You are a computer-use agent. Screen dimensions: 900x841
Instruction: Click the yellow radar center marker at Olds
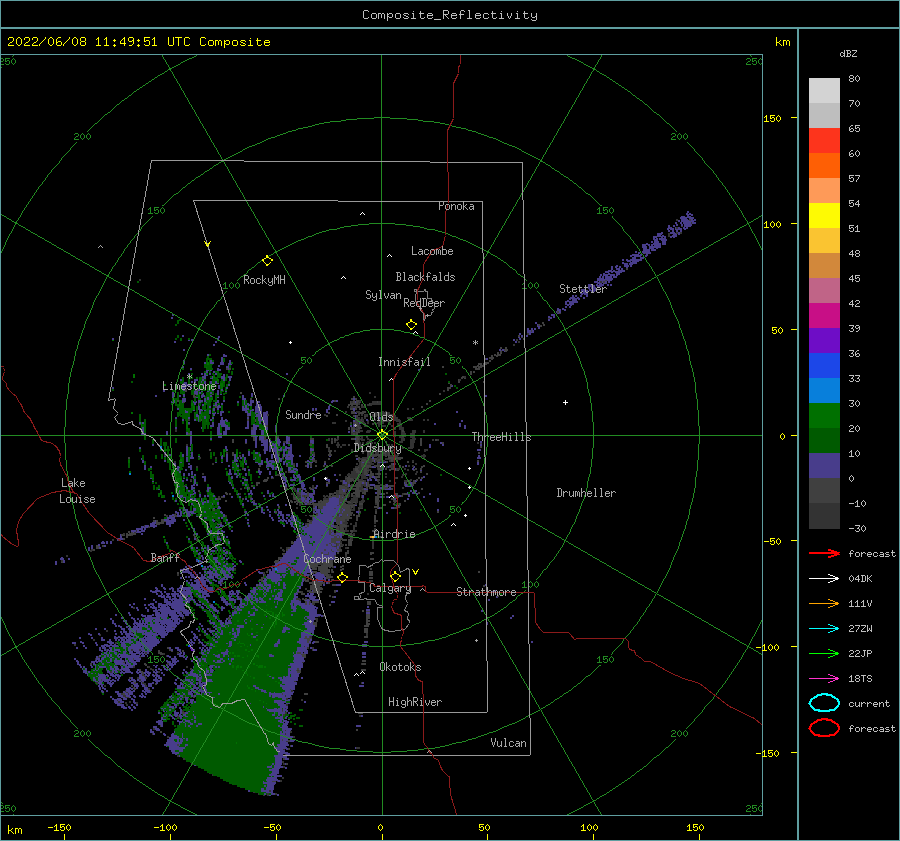(x=382, y=435)
